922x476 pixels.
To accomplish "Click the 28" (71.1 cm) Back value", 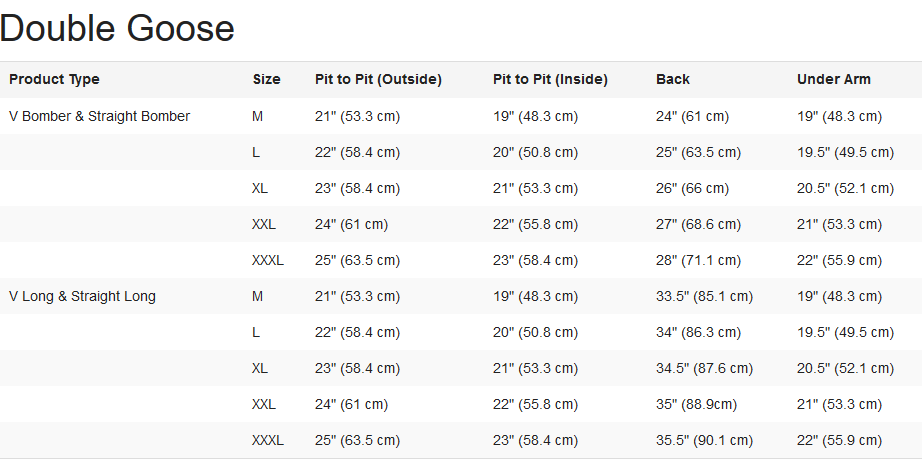I will click(698, 260).
